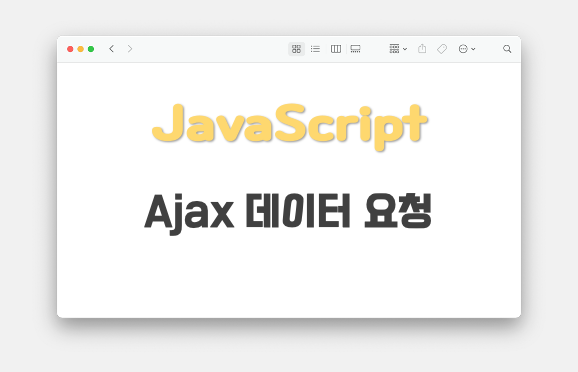Click the search magnifier icon

(507, 49)
